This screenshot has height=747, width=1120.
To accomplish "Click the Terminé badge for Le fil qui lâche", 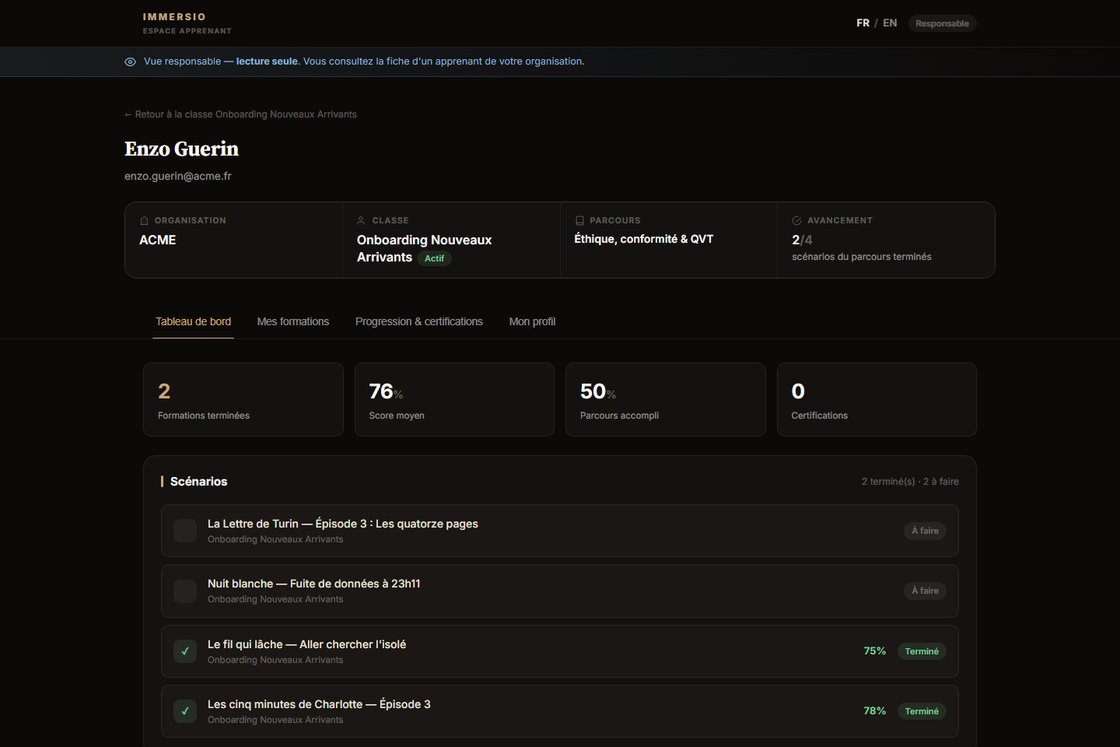I will (x=921, y=651).
